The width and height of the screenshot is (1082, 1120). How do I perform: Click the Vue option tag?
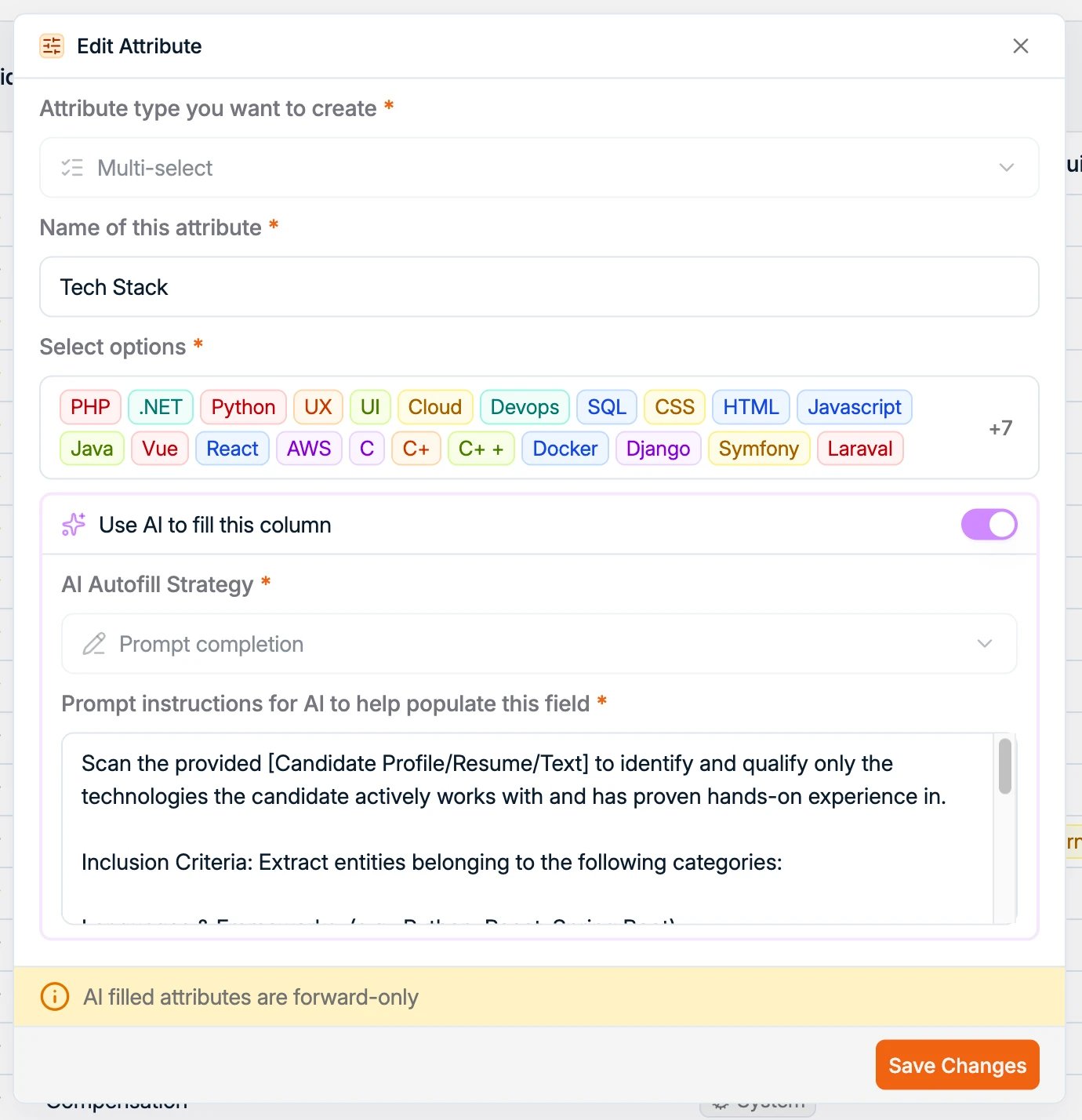coord(160,449)
